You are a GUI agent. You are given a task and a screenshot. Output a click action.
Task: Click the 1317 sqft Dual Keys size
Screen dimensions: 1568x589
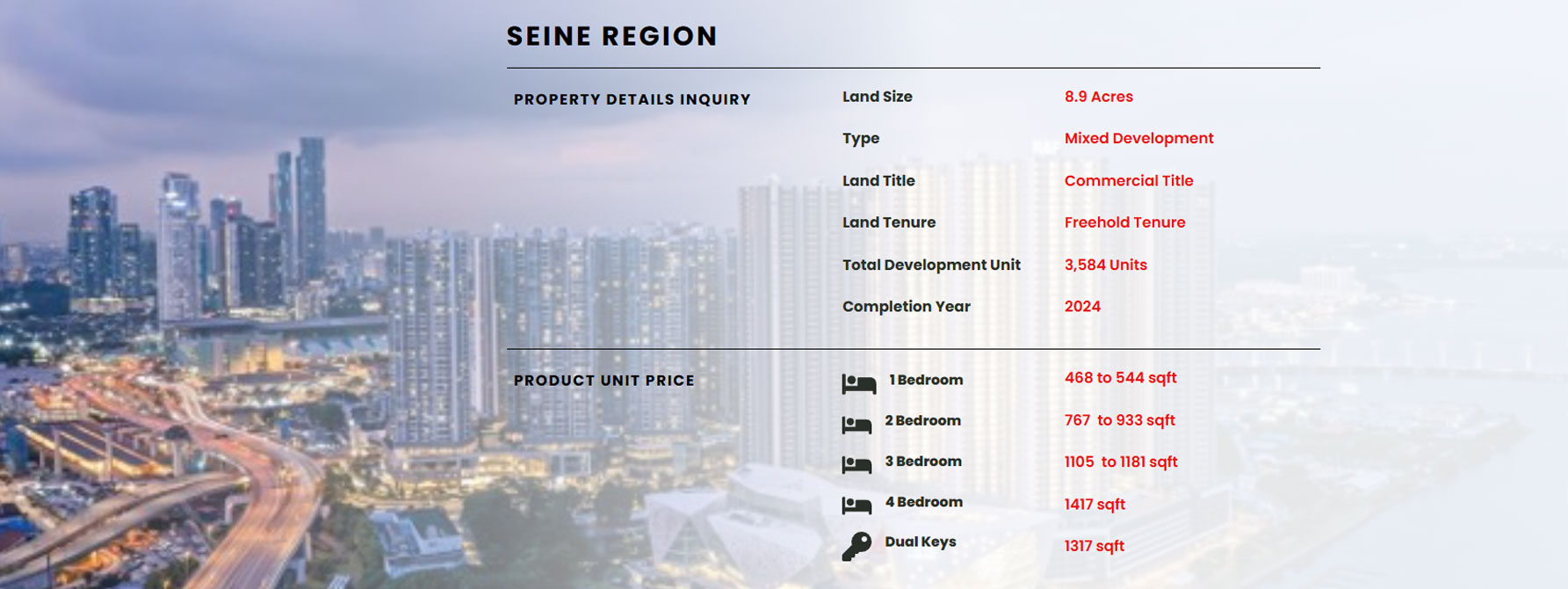(1094, 546)
